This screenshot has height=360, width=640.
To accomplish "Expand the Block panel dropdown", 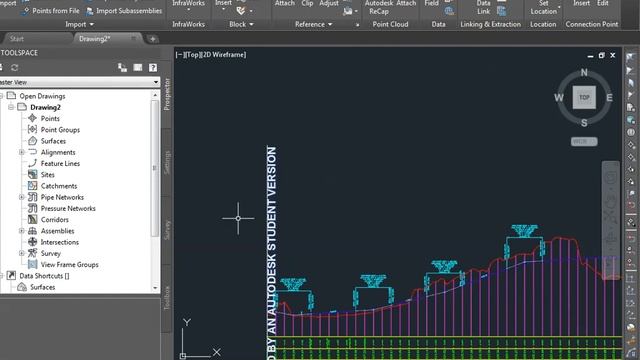I will [241, 24].
